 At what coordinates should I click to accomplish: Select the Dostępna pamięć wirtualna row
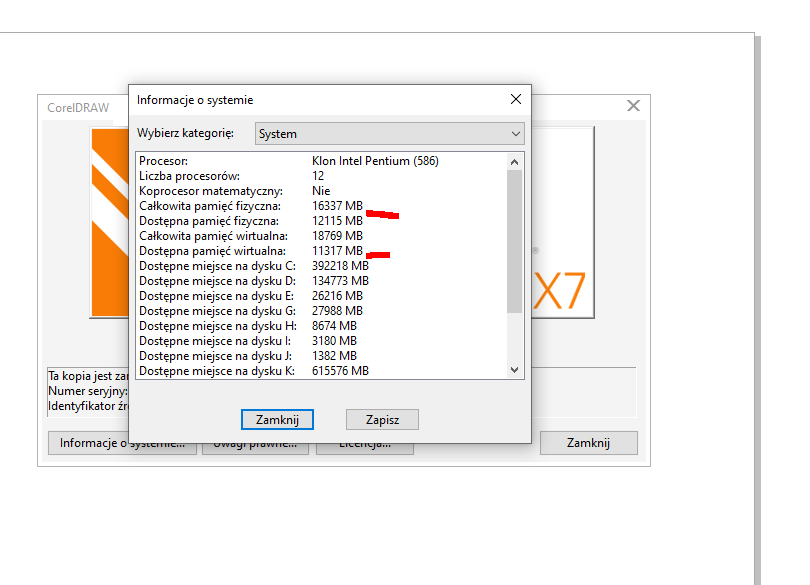322,251
